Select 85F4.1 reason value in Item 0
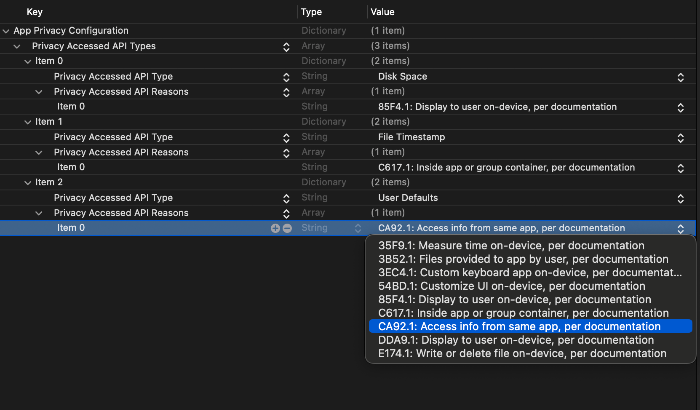Screen dimensions: 700x410 tap(497, 107)
